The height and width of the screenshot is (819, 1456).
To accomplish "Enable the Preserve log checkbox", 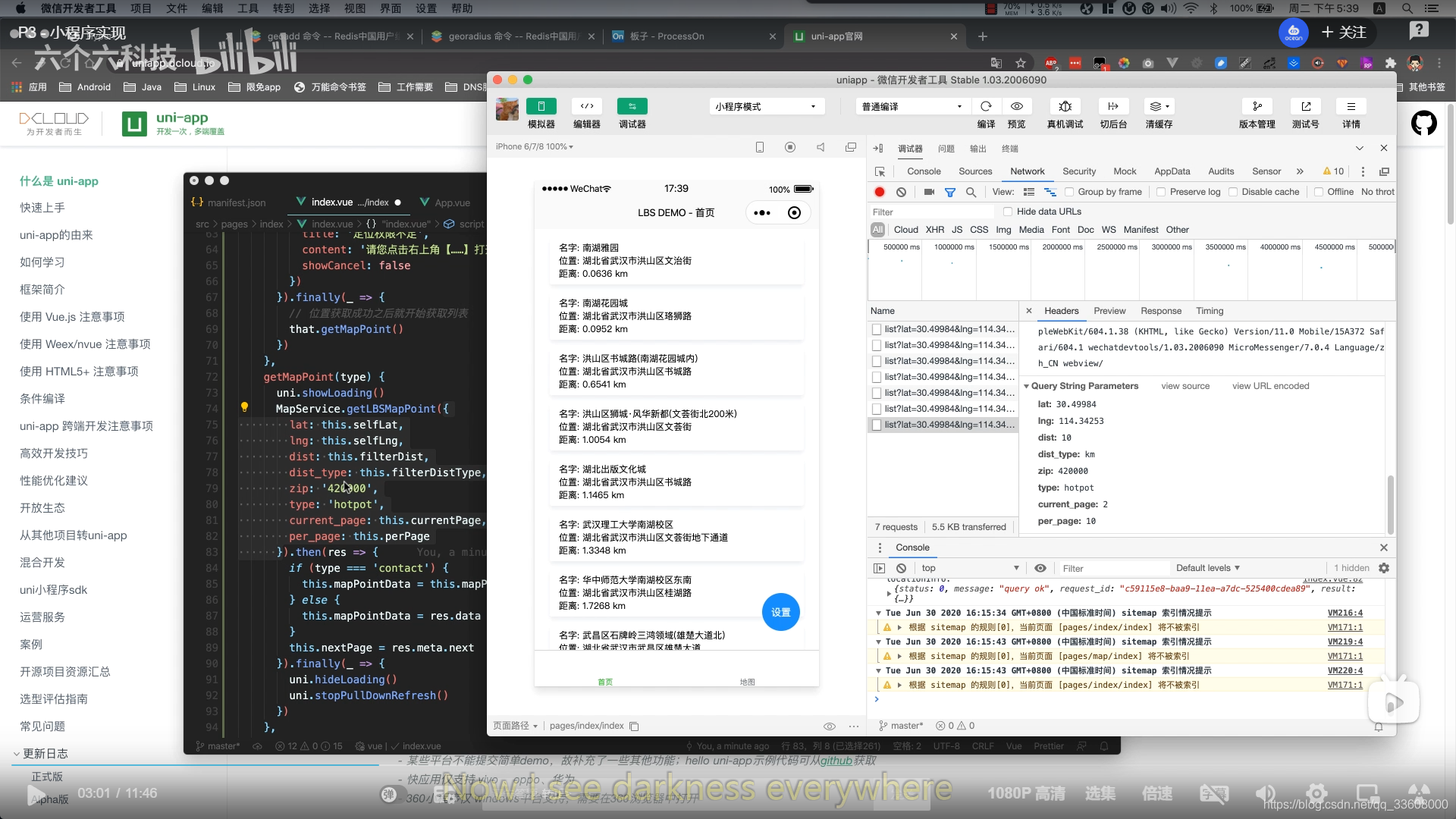I will [x=1161, y=192].
